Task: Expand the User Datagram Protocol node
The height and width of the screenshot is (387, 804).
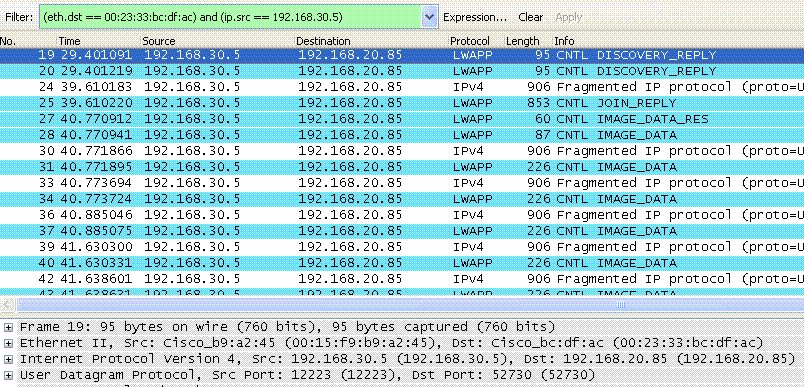Action: 8,375
